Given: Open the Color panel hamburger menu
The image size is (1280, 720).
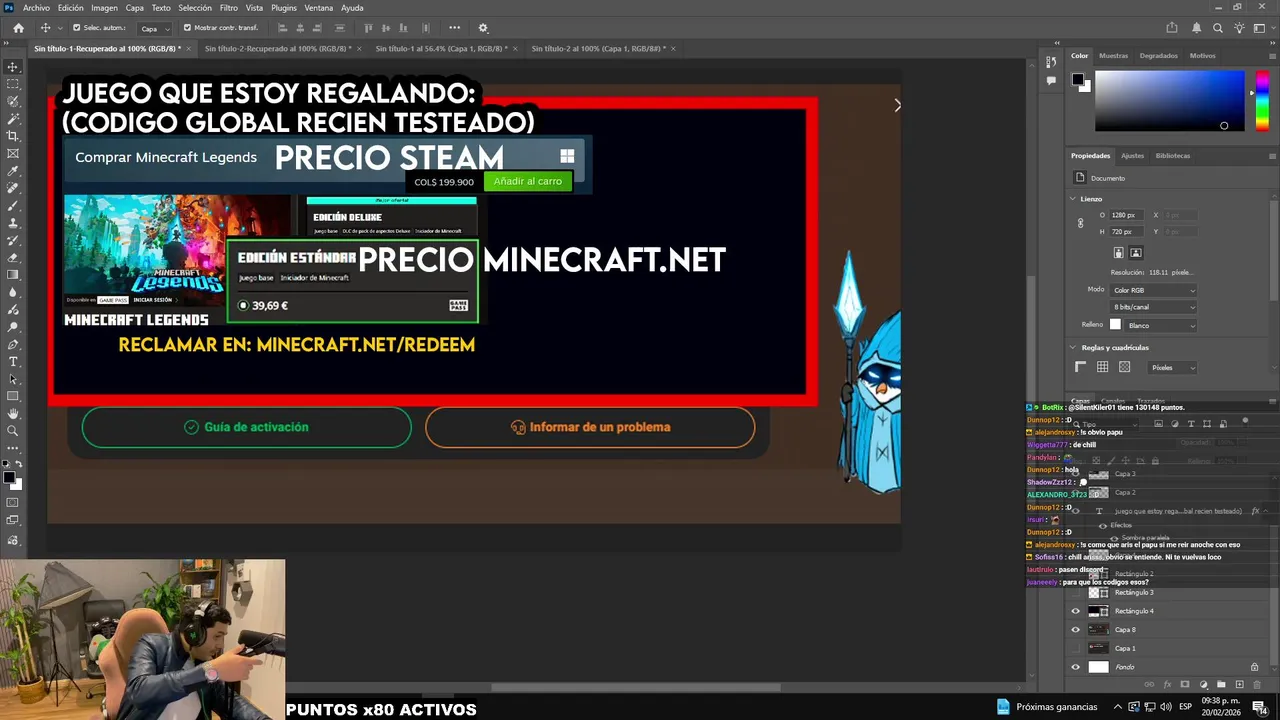Looking at the screenshot, I should point(1272,56).
